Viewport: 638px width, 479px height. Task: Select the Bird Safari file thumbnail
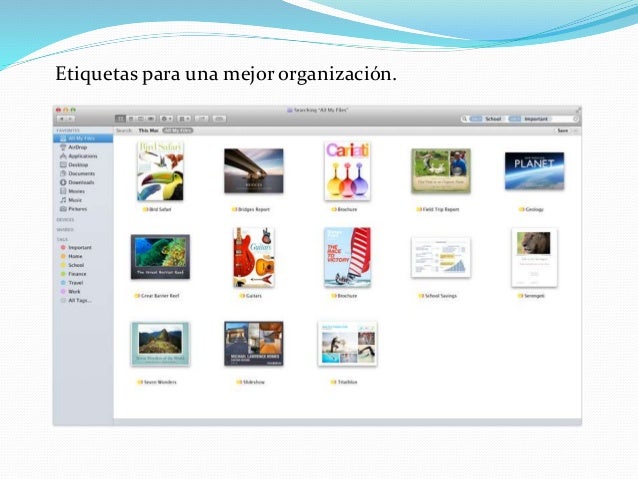coord(160,171)
